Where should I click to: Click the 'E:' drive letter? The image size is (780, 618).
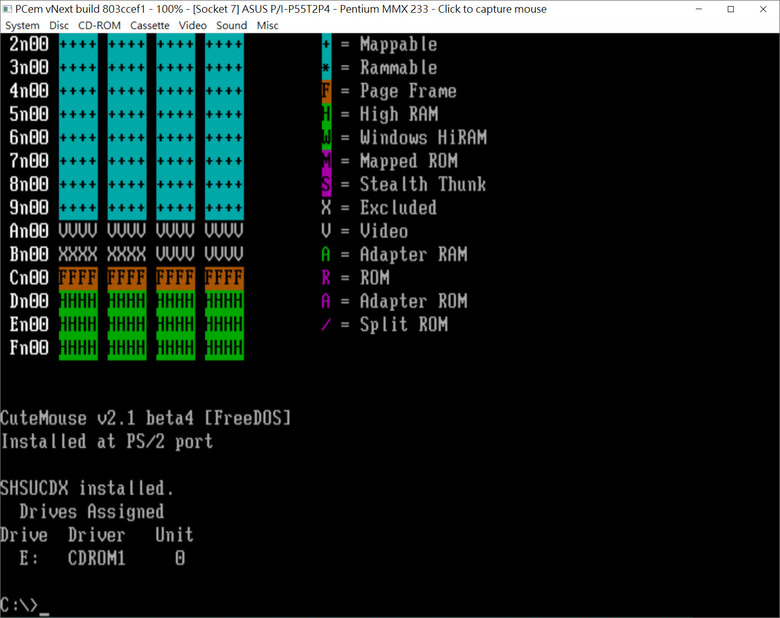coord(29,559)
